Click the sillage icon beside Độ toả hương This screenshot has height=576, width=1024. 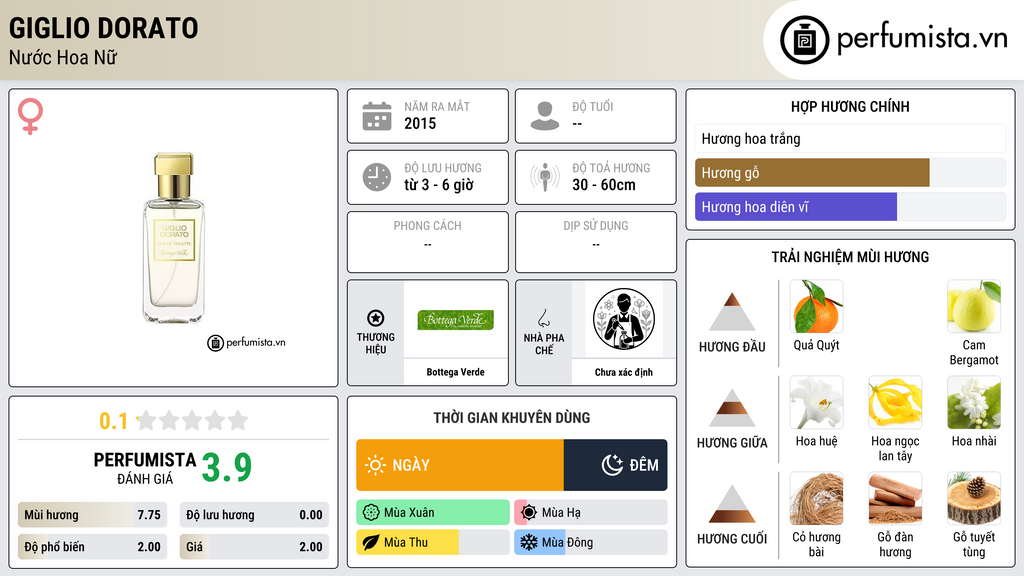pos(545,177)
